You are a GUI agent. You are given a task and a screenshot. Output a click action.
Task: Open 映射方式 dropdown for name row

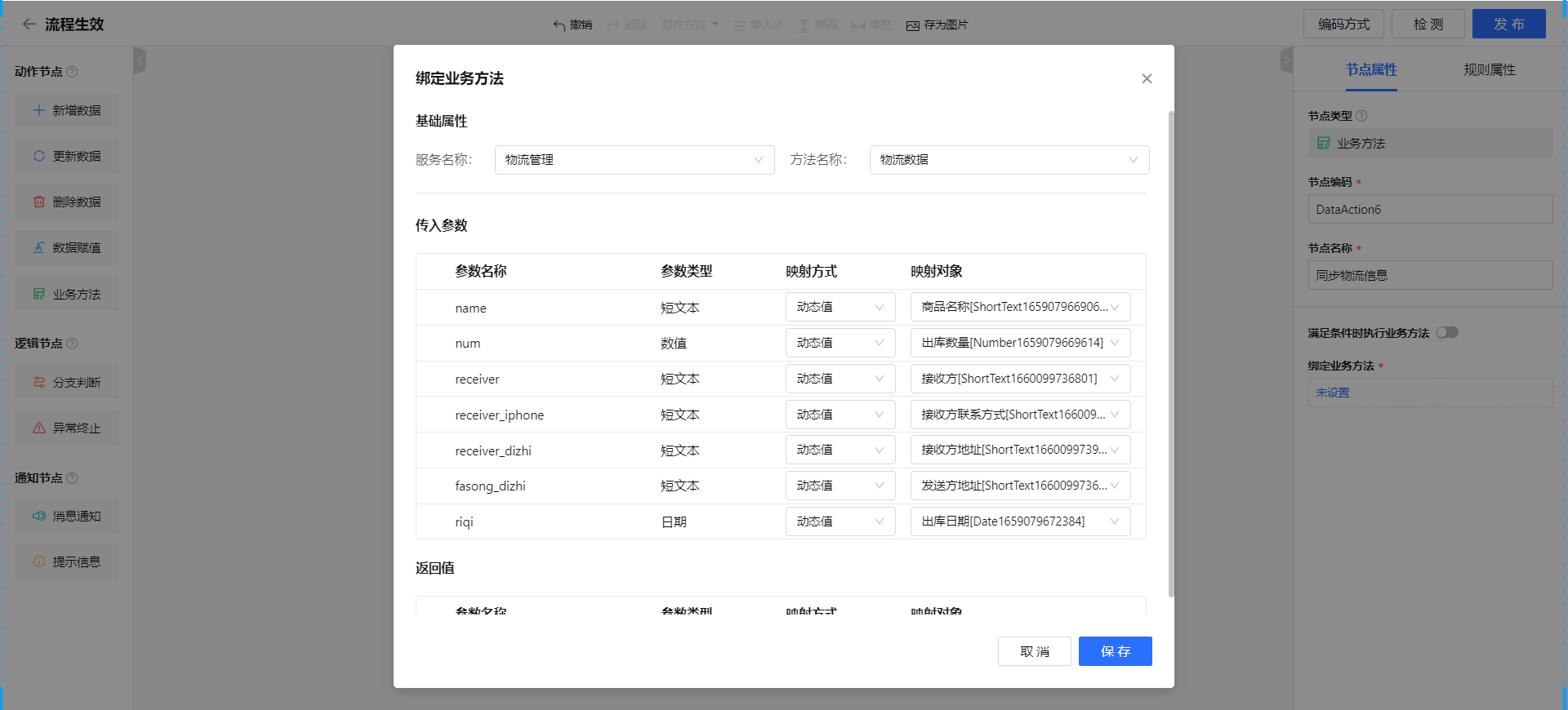(x=840, y=308)
